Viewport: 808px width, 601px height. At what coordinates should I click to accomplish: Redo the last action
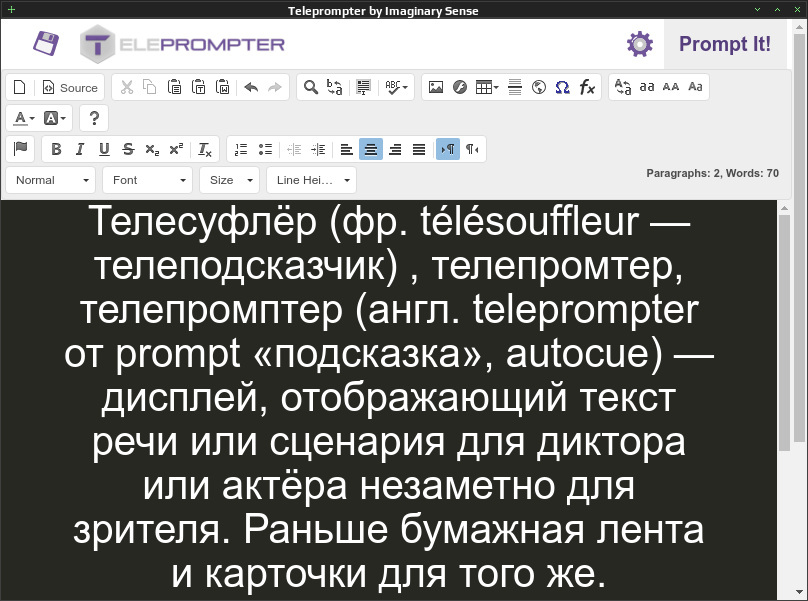275,87
